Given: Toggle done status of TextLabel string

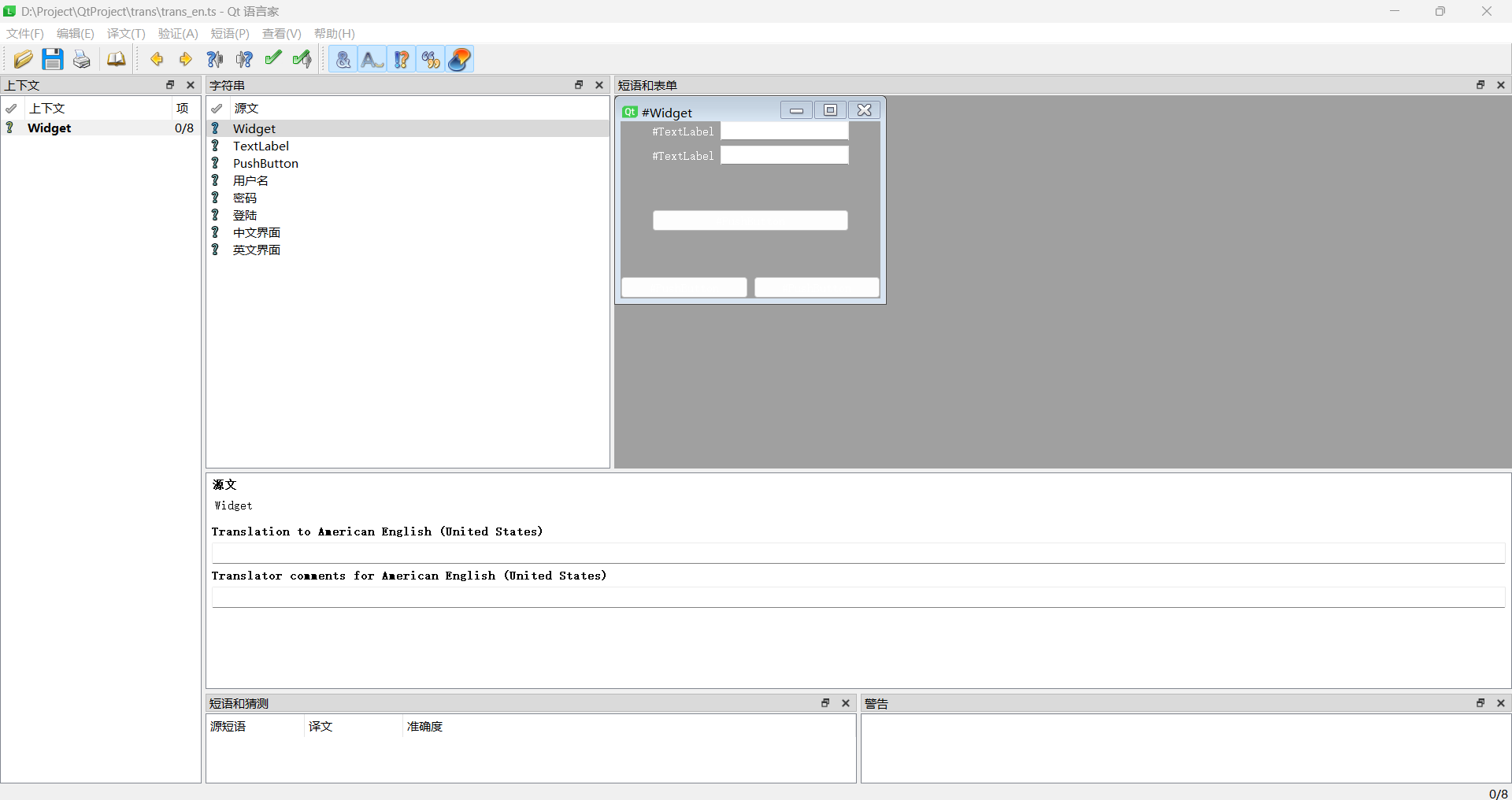Looking at the screenshot, I should (215, 146).
